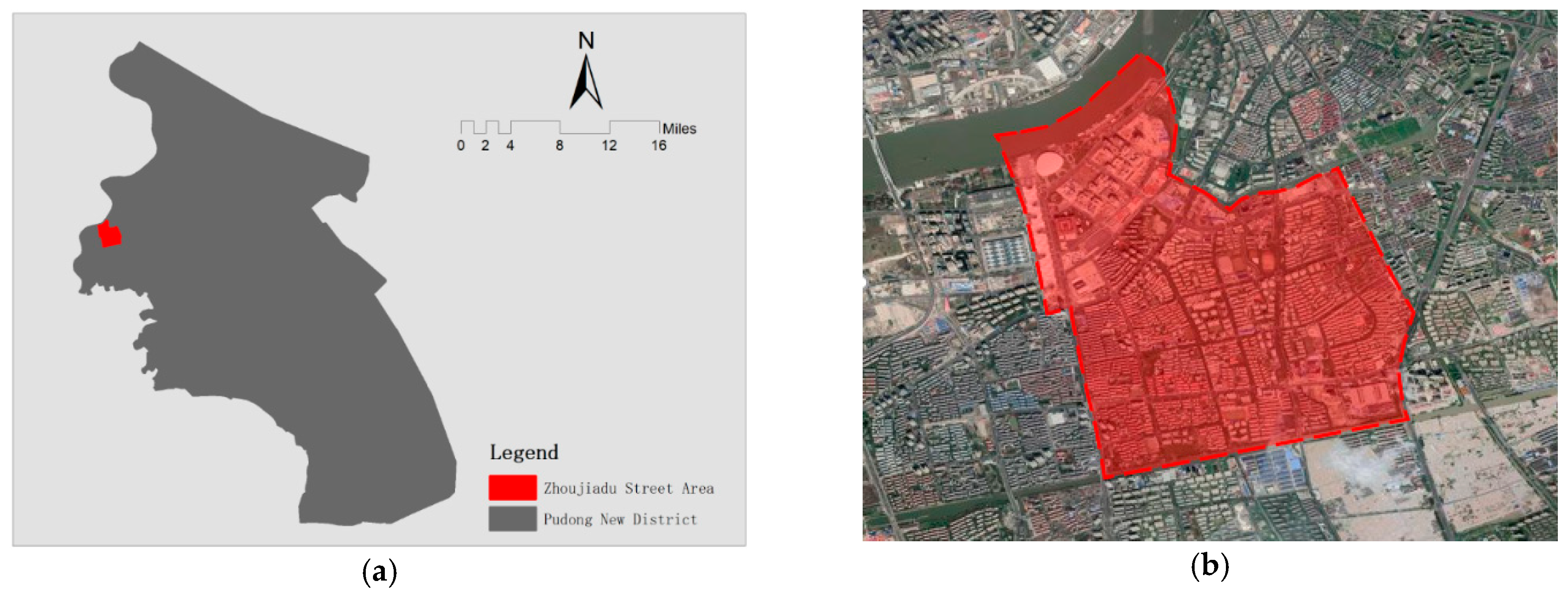1568x600 pixels.
Task: Click the red Zhoujiadu Street Area legend swatch
Action: point(513,488)
